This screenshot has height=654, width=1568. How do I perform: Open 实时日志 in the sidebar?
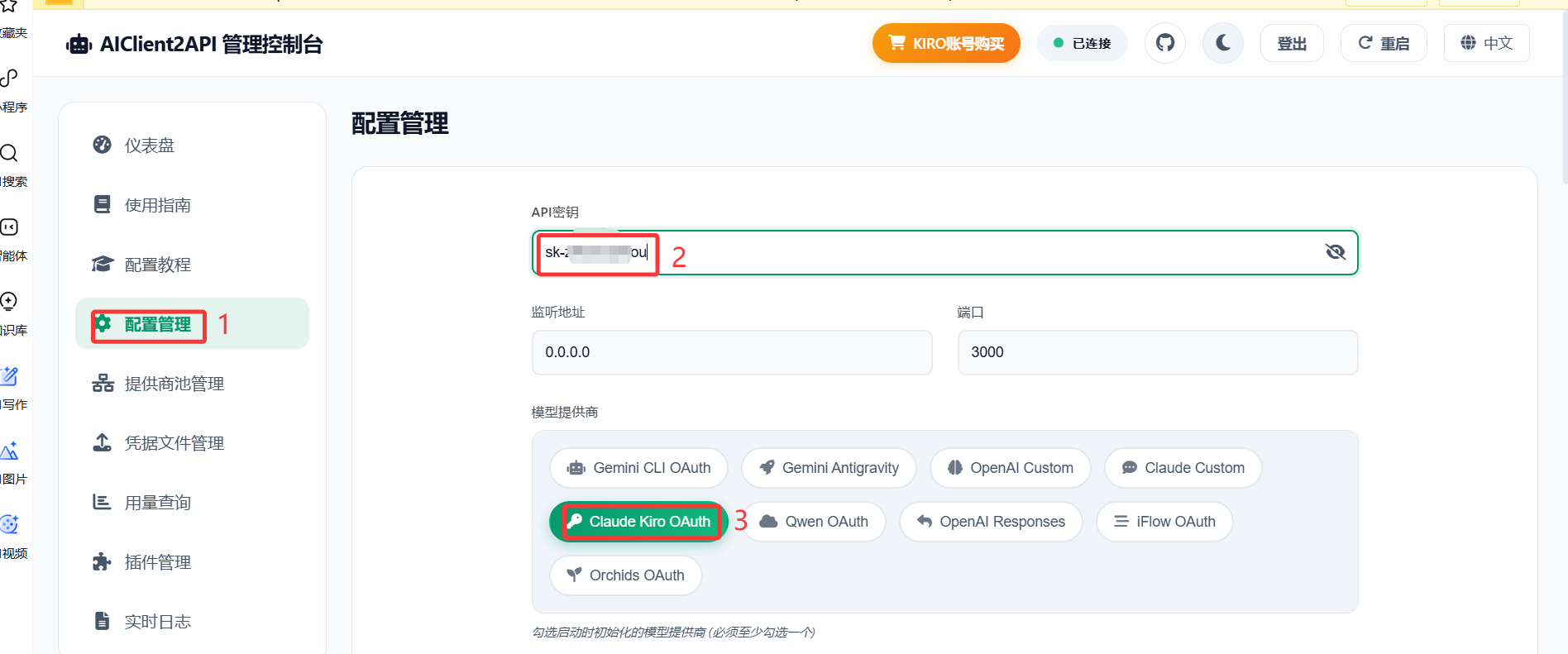pyautogui.click(x=192, y=622)
